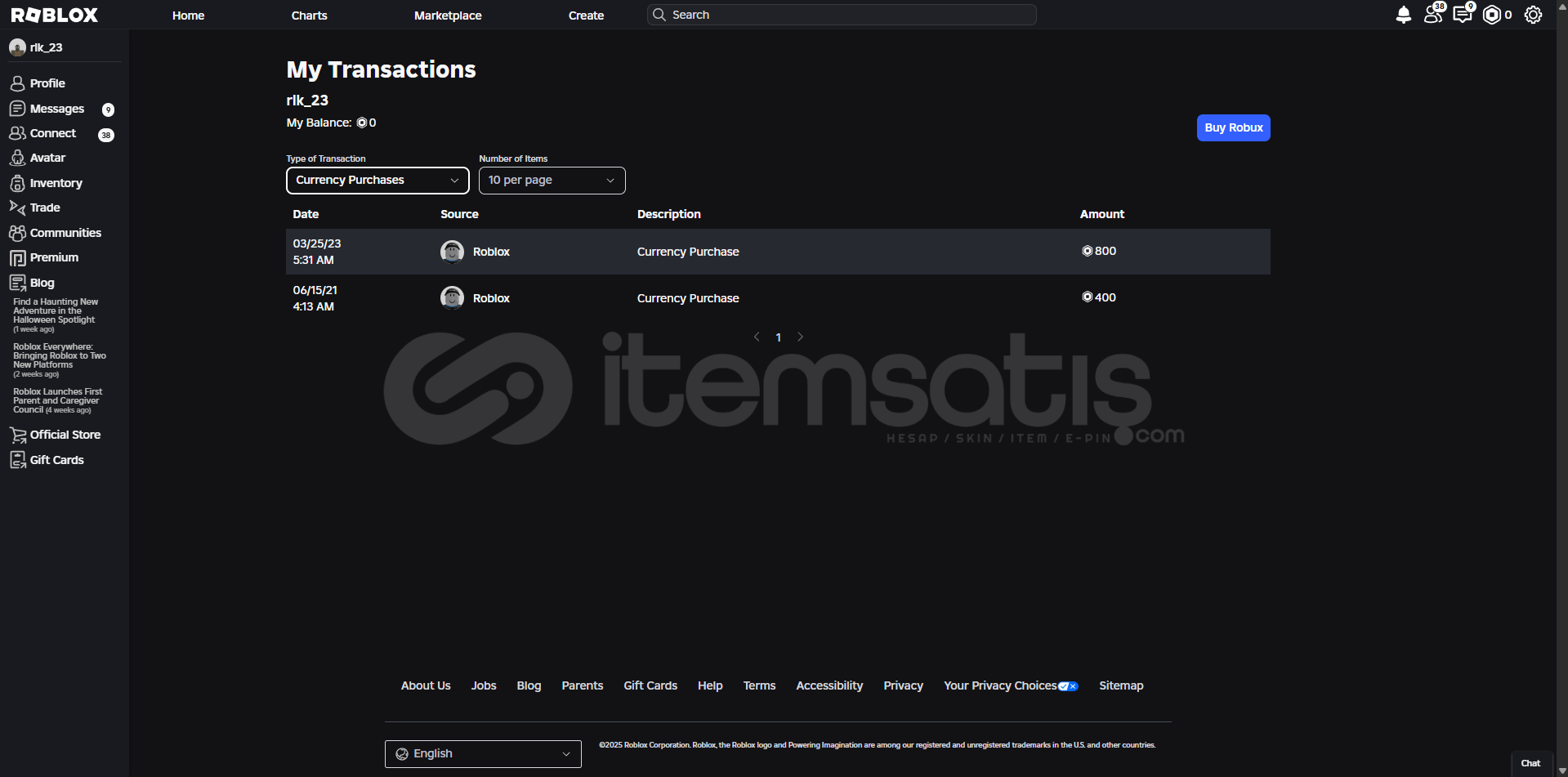The image size is (1568, 777).
Task: Open Inventory from the sidebar
Action: 55,183
